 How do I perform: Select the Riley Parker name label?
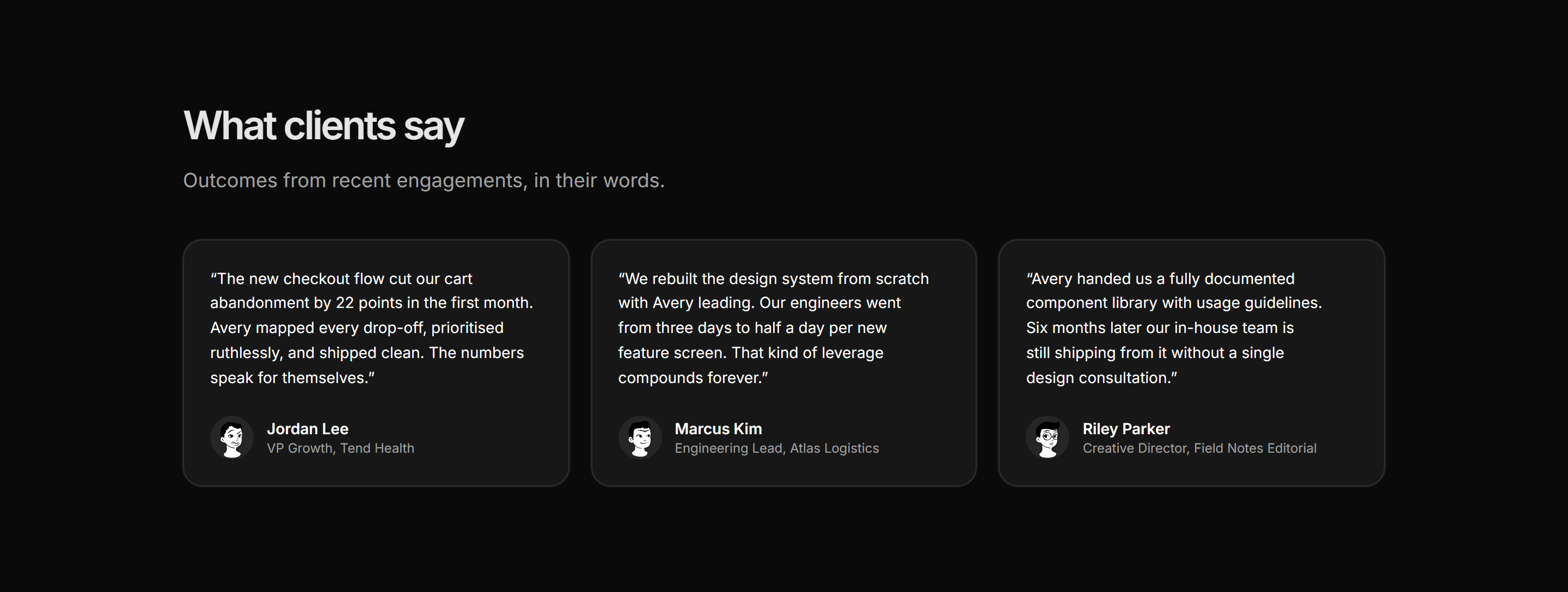pos(1126,429)
